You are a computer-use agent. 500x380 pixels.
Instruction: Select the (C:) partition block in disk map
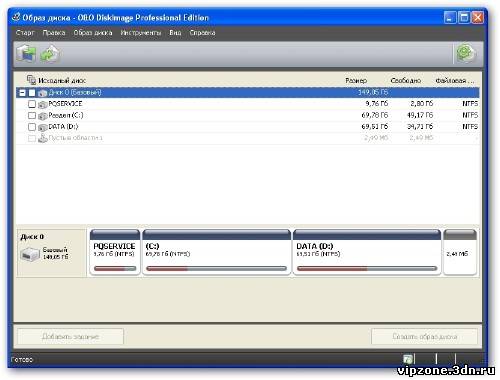pos(216,252)
